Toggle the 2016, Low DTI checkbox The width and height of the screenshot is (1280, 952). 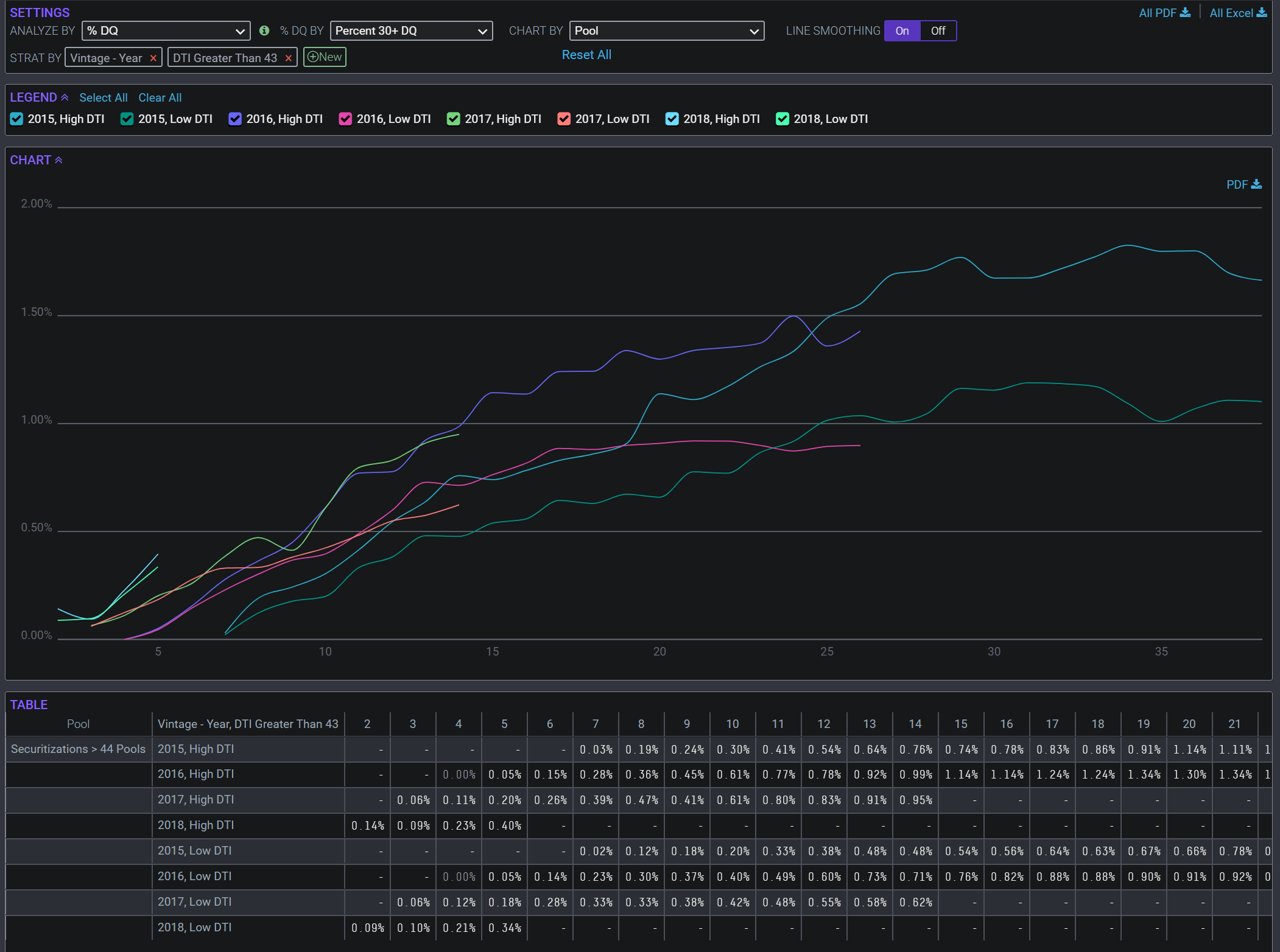click(345, 119)
